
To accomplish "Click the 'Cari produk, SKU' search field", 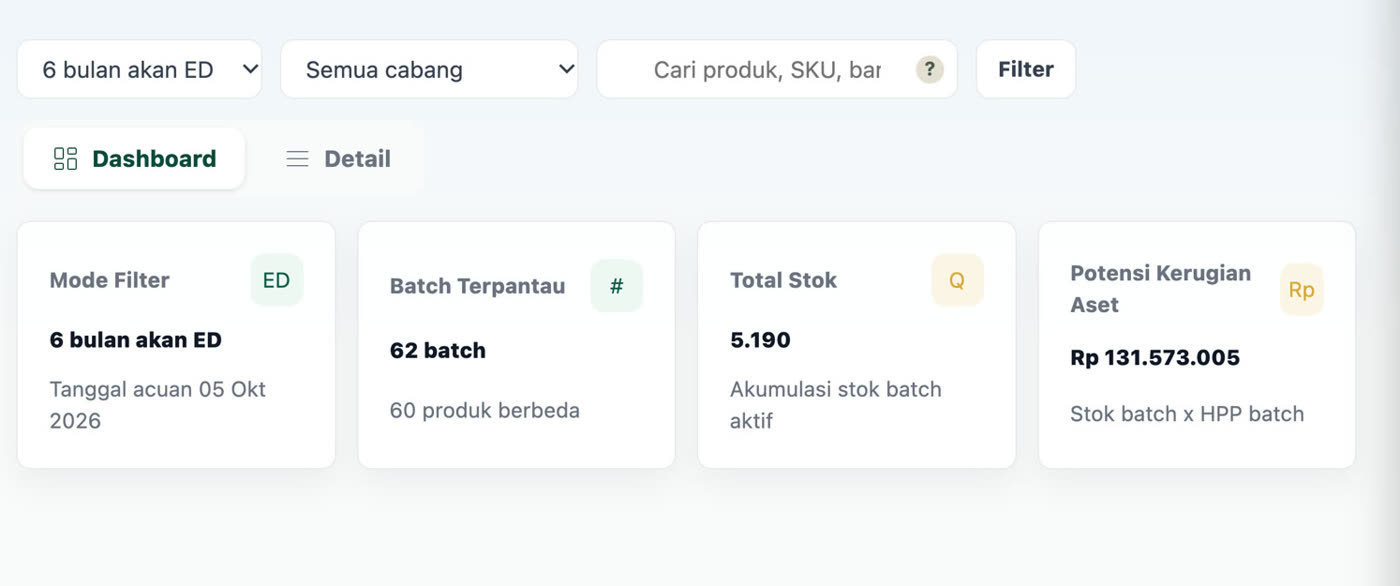I will click(777, 69).
